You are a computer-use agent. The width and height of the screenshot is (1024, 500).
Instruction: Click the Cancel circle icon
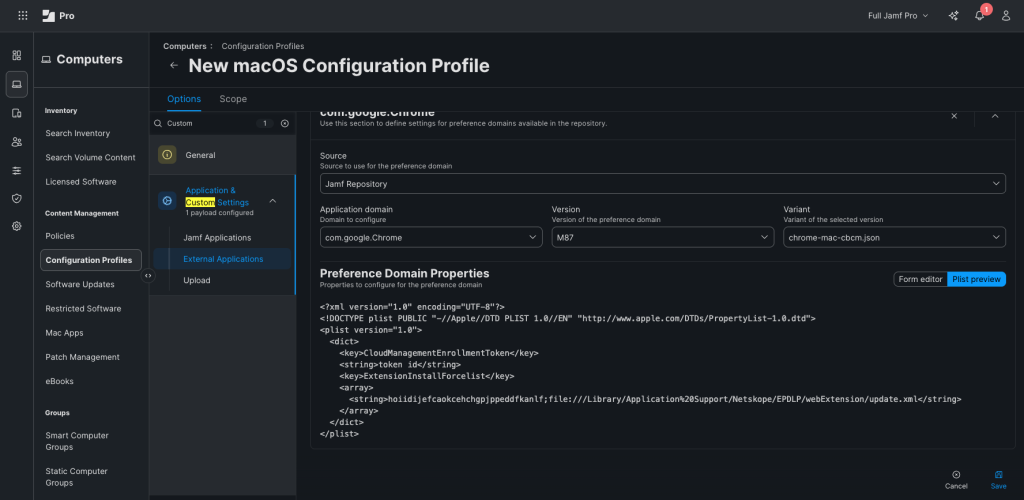(956, 475)
